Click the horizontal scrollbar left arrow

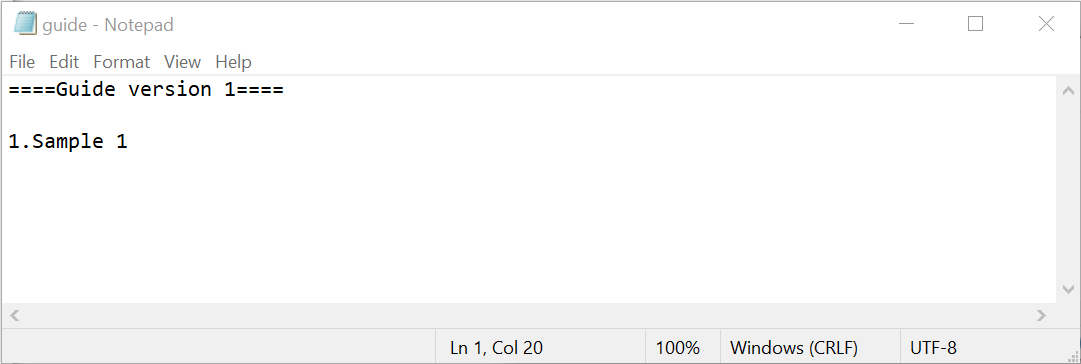(x=14, y=316)
